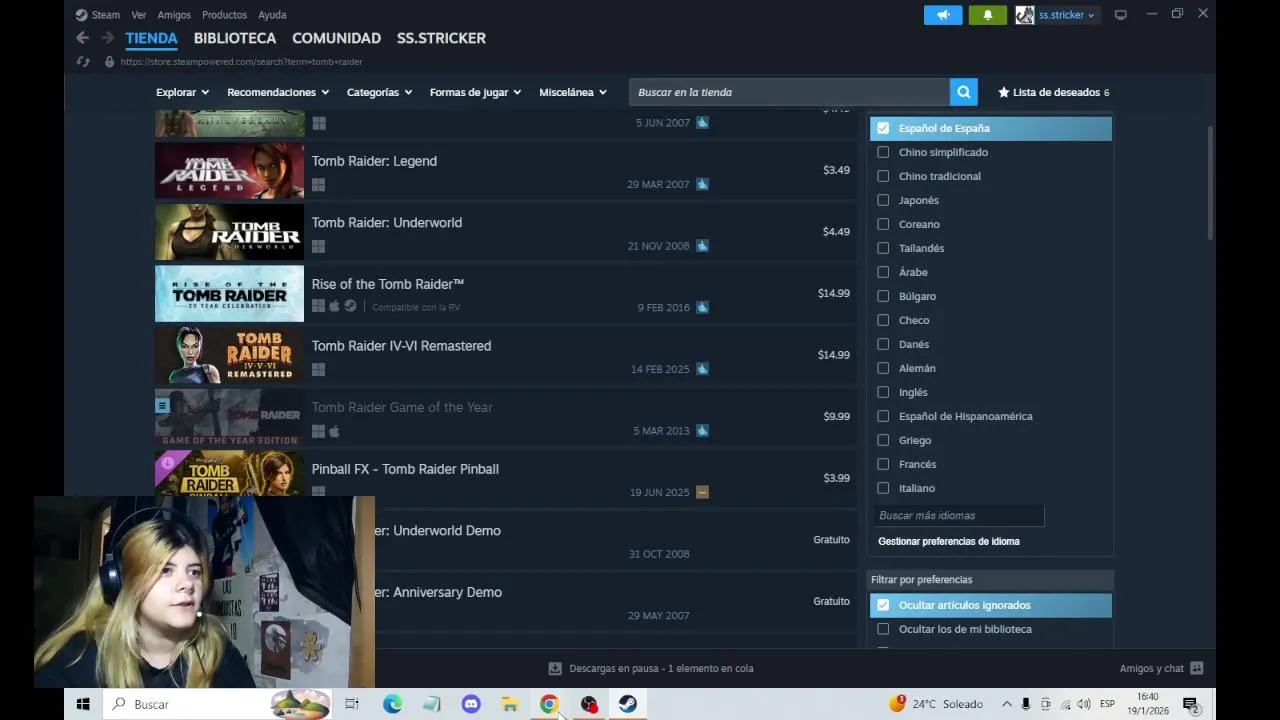The image size is (1280, 720).
Task: Open the Ver menu
Action: click(139, 15)
